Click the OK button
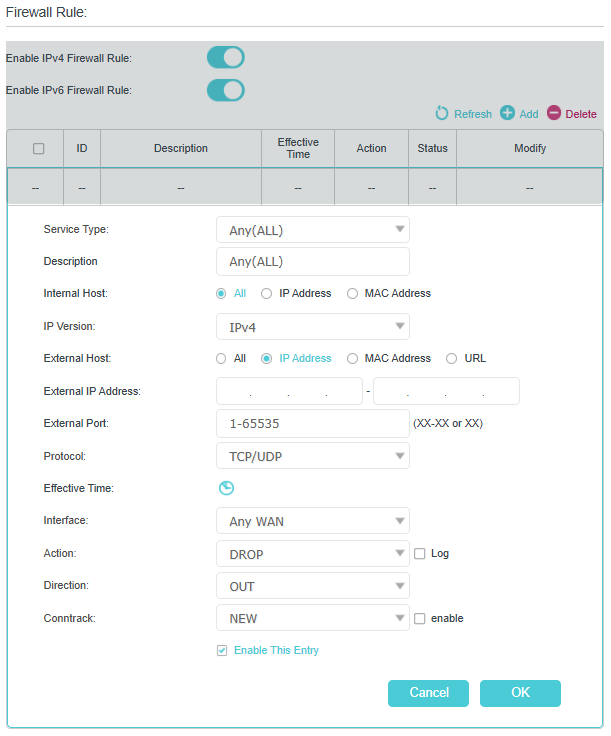611x736 pixels. pos(520,693)
